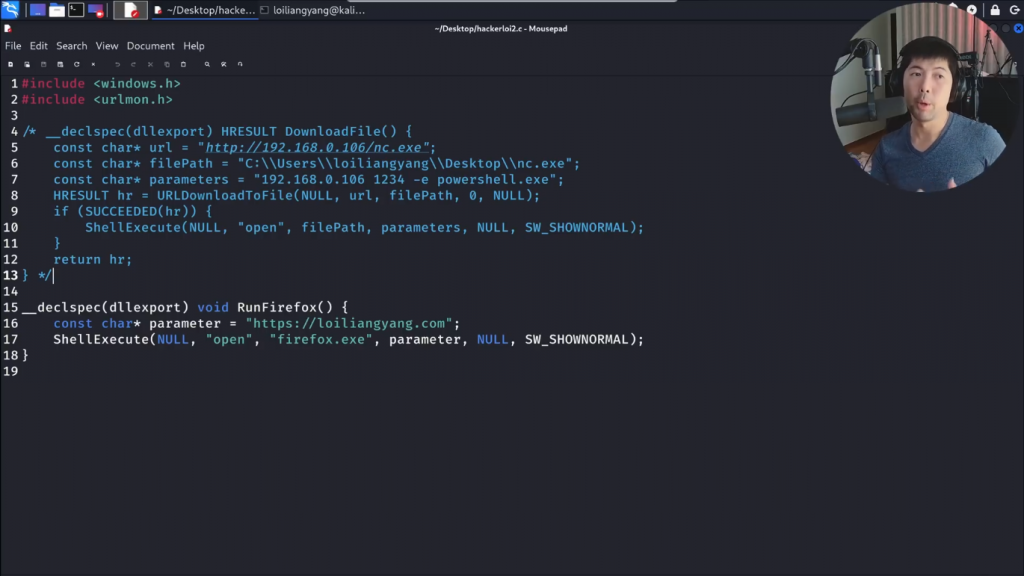Close the Mousepad window with blue X

pyautogui.click(x=1018, y=29)
